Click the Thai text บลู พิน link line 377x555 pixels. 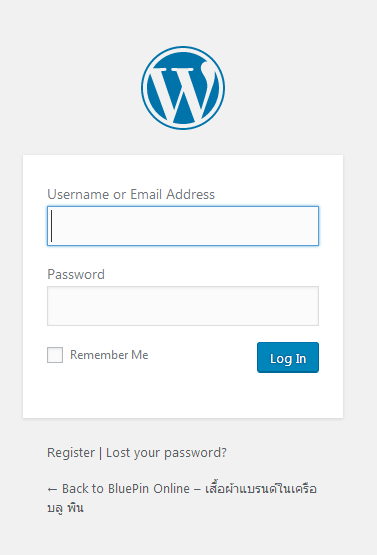click(x=65, y=508)
